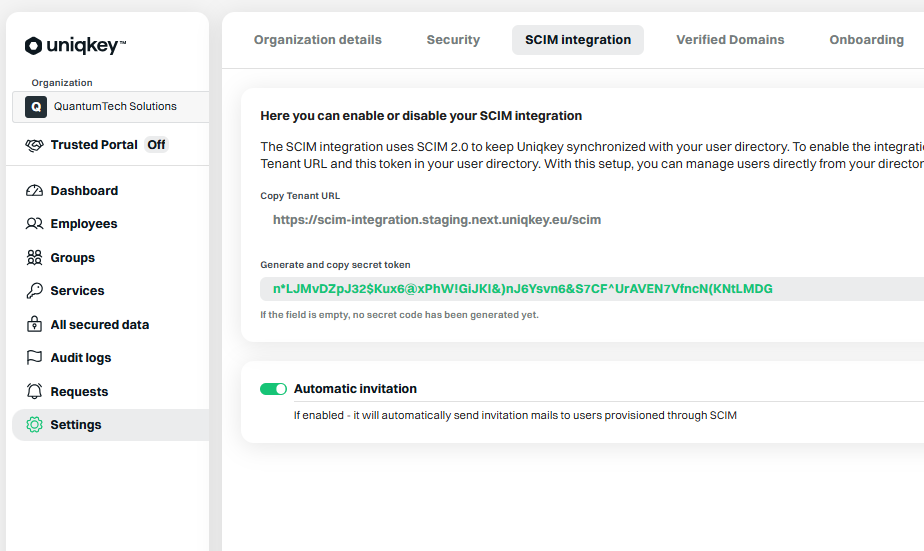This screenshot has width=924, height=551.
Task: Open the Groups page
Action: pyautogui.click(x=111, y=258)
